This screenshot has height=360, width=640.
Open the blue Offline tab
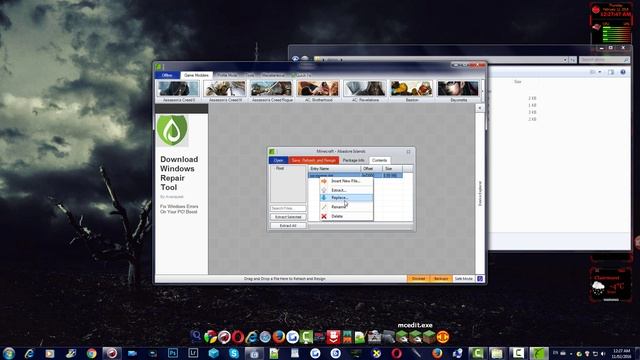[167, 76]
